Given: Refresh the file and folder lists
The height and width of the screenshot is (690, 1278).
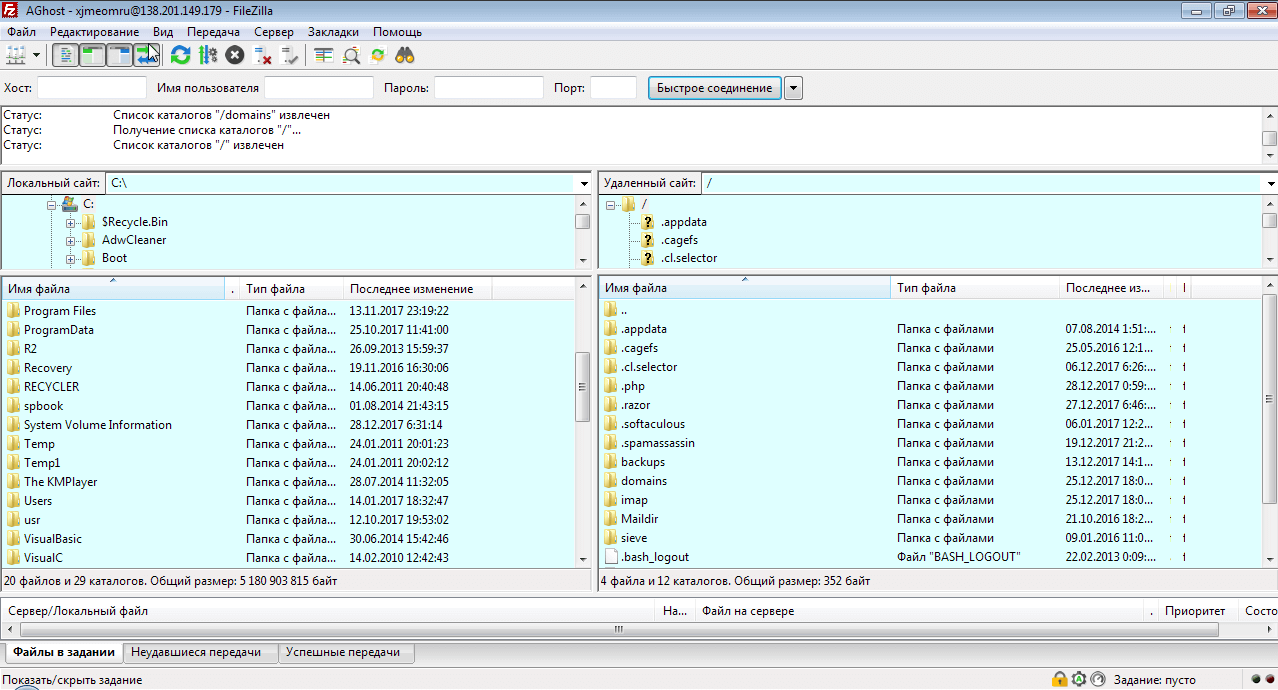Looking at the screenshot, I should [180, 55].
